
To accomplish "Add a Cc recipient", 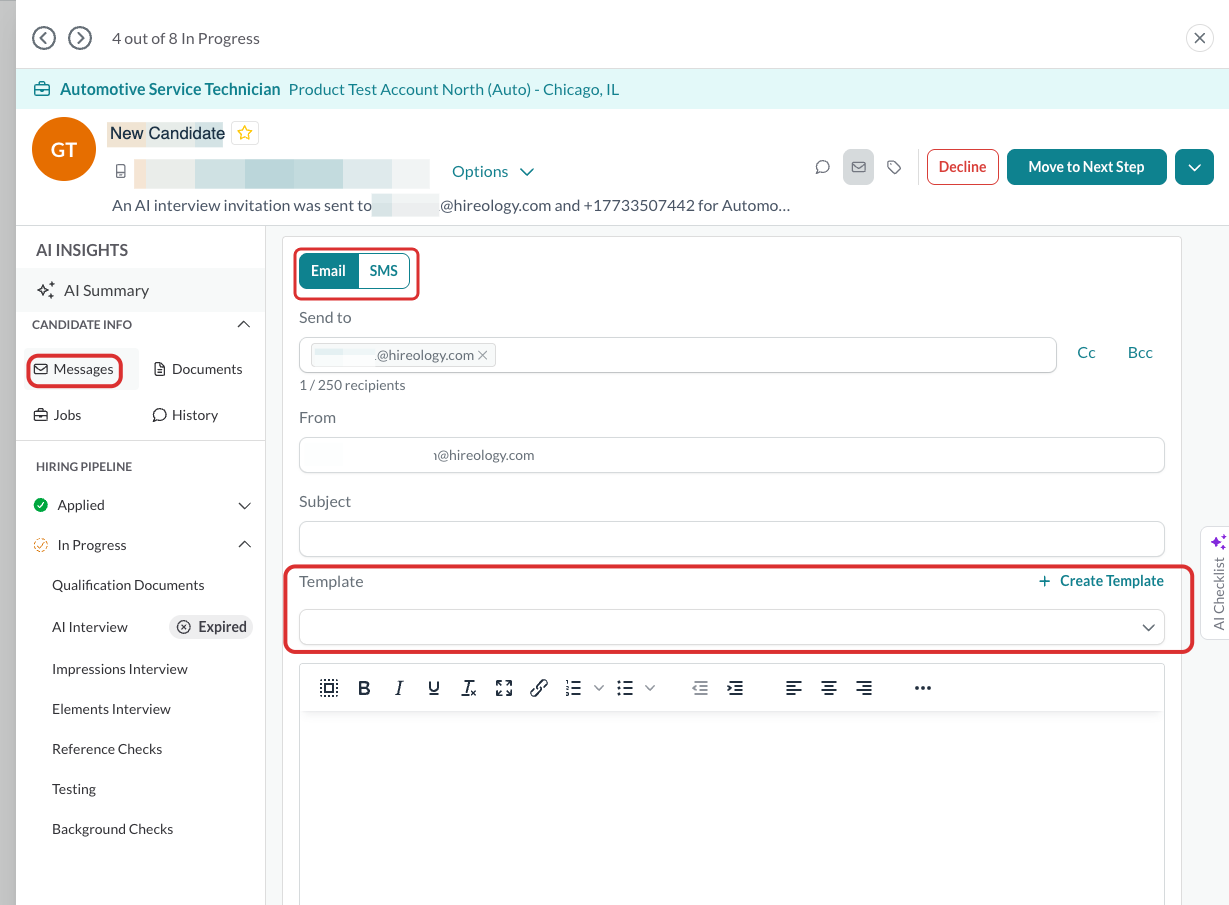I will point(1086,352).
